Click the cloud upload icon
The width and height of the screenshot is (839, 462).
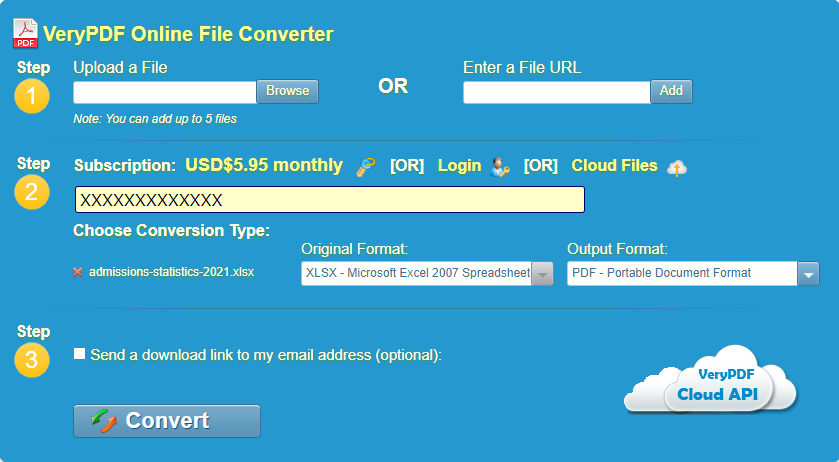[677, 168]
